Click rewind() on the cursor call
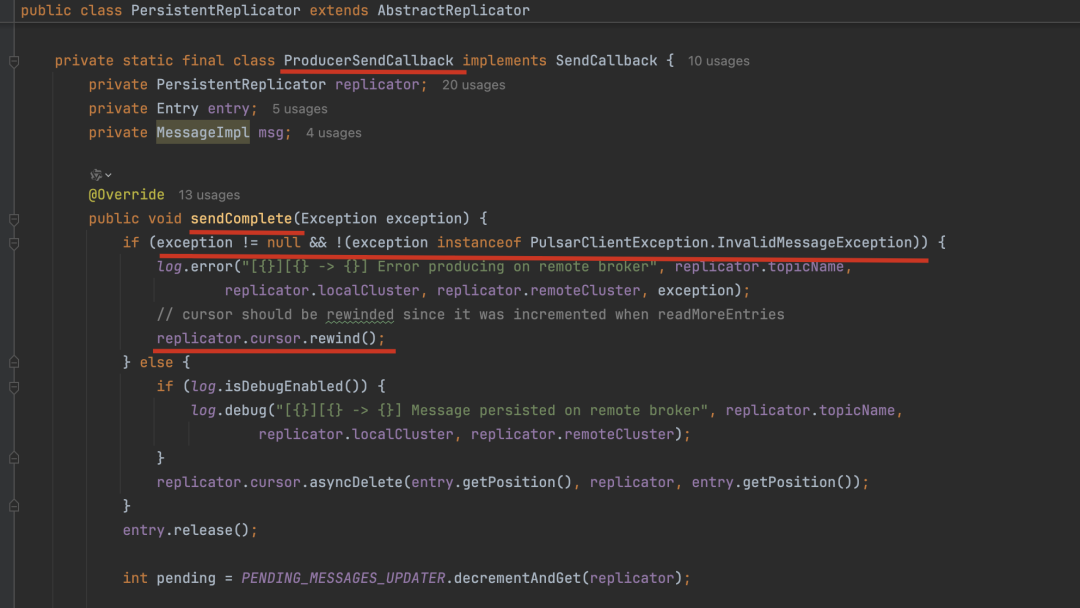The width and height of the screenshot is (1080, 608). (x=342, y=338)
